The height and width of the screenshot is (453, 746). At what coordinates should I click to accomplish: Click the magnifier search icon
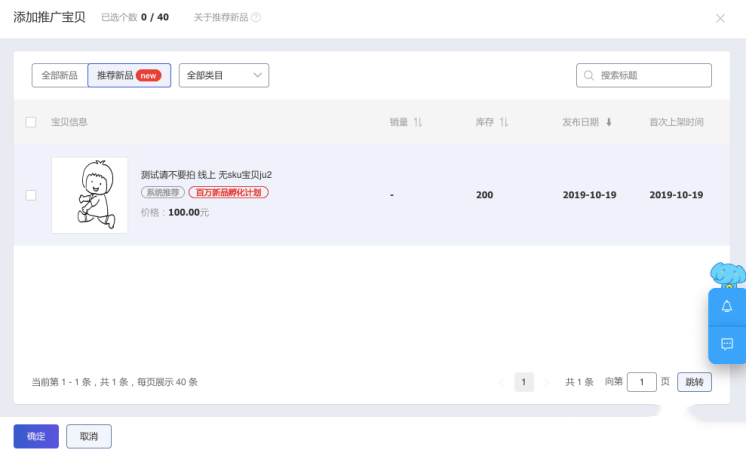[589, 76]
